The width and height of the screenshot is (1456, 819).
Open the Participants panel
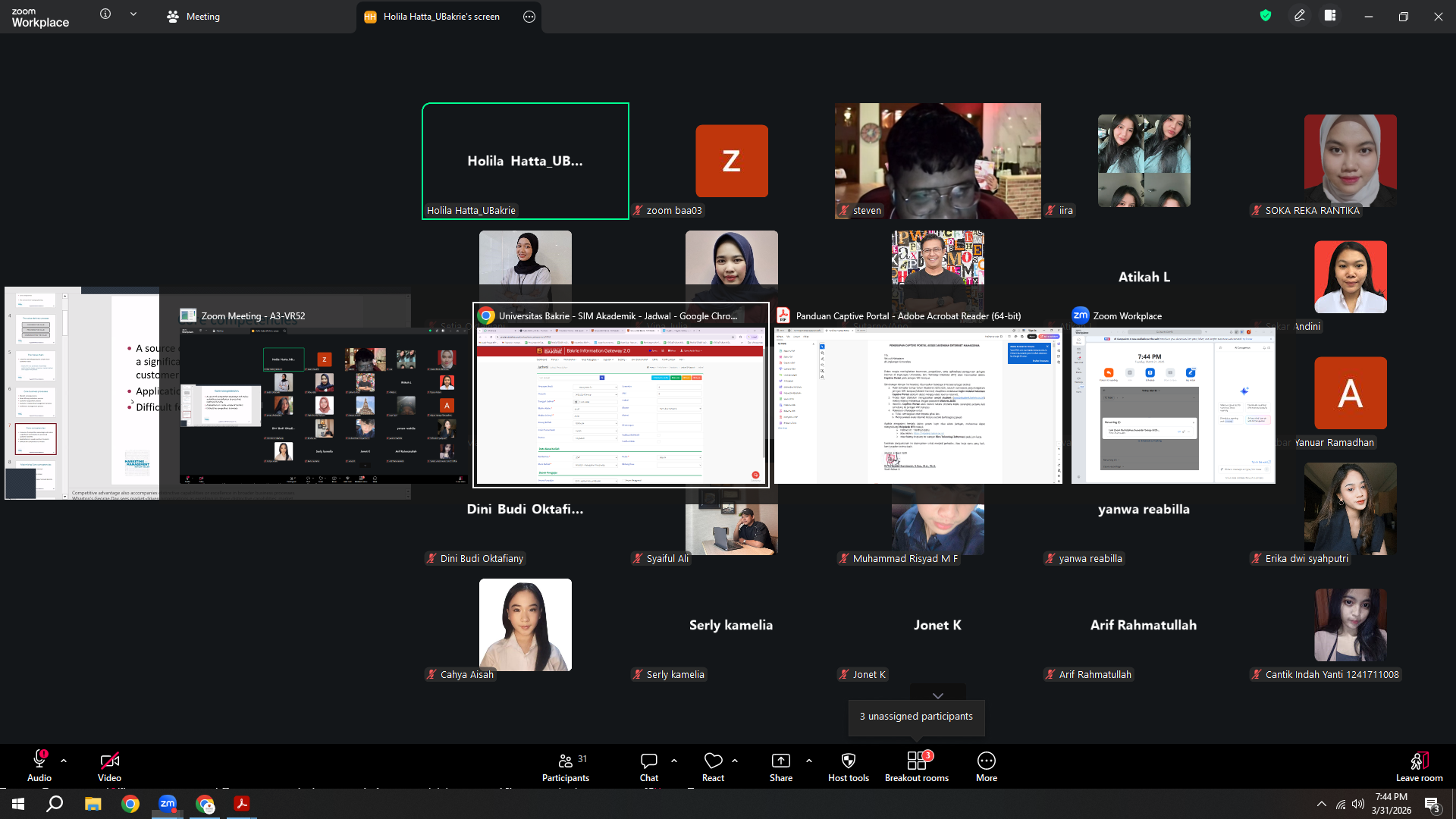tap(566, 767)
